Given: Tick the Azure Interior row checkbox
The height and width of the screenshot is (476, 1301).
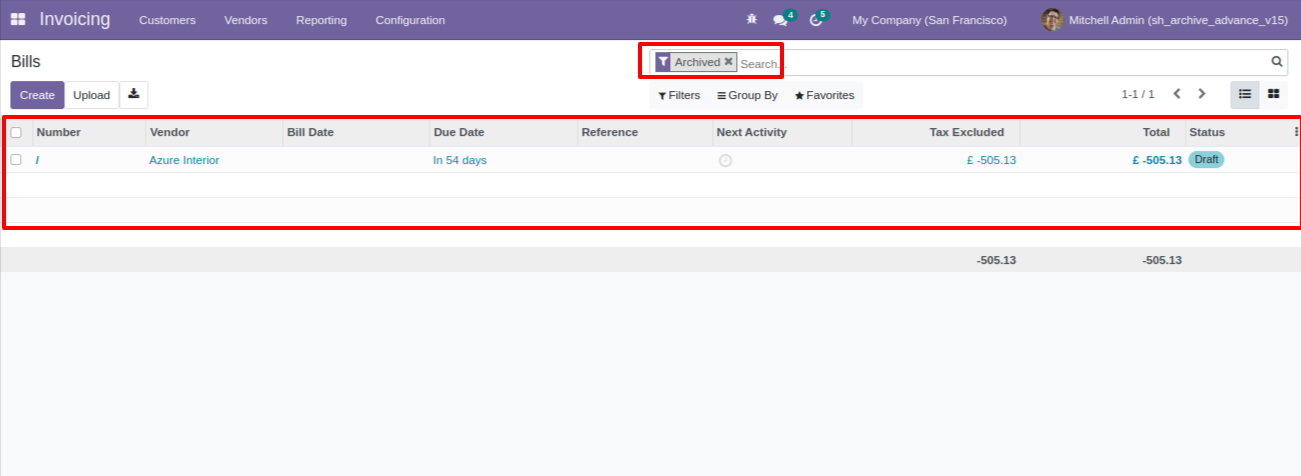Looking at the screenshot, I should (16, 160).
